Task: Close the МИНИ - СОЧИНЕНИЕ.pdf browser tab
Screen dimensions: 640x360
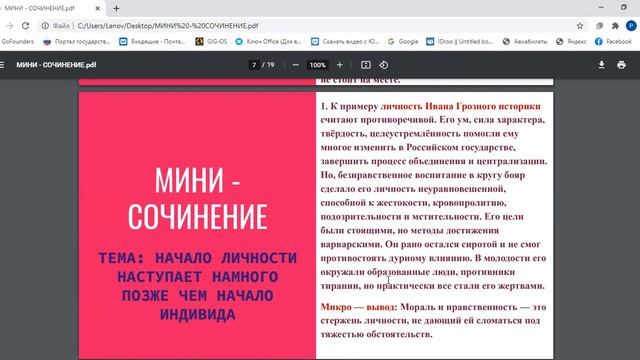Action: [98, 8]
